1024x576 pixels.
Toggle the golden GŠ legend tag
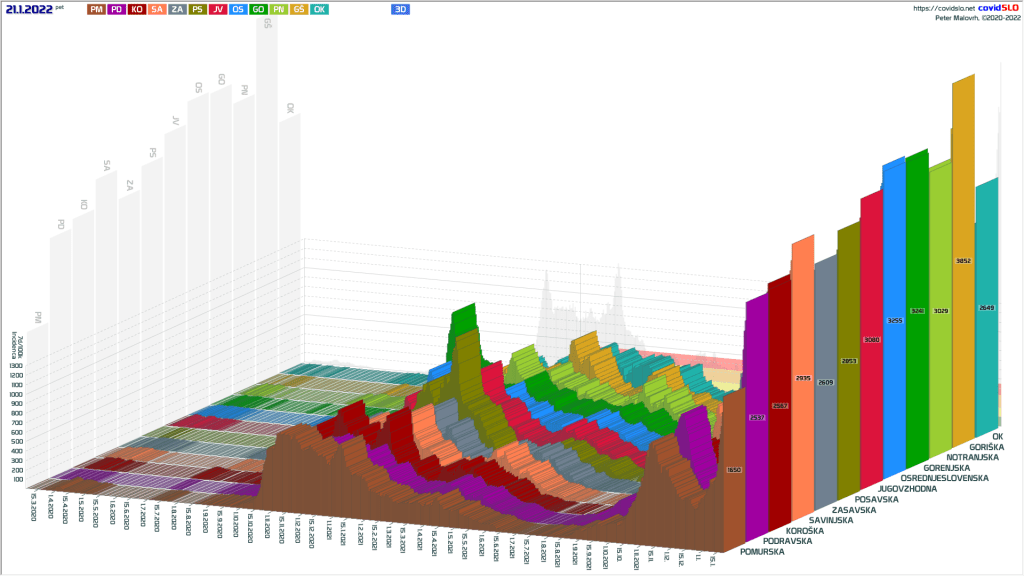(x=299, y=9)
